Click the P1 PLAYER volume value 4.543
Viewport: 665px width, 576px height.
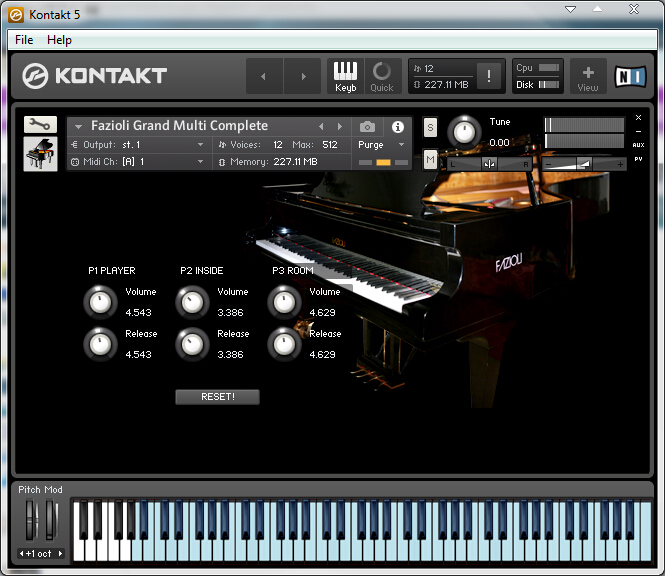pos(138,313)
